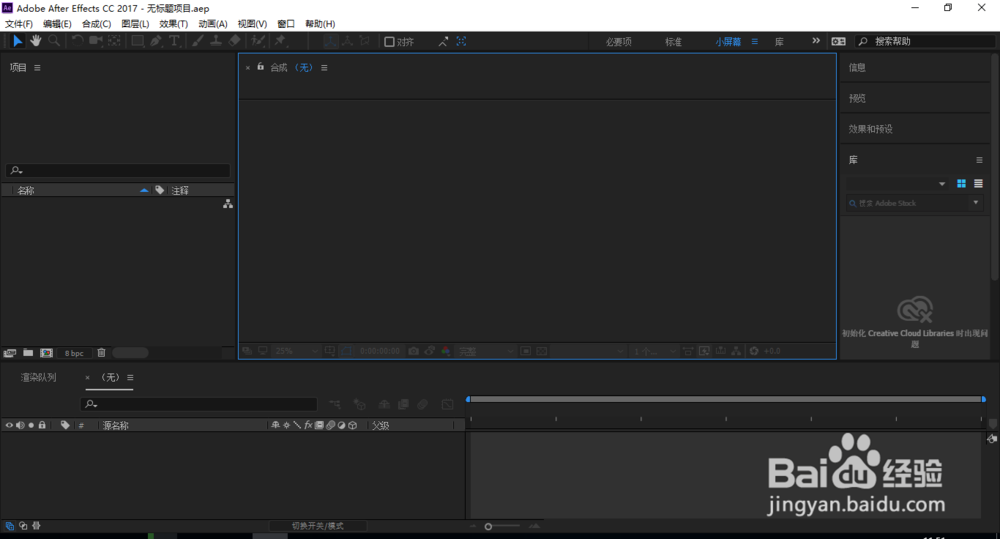Select the Hand tool
Viewport: 1000px width, 539px height.
(x=36, y=41)
